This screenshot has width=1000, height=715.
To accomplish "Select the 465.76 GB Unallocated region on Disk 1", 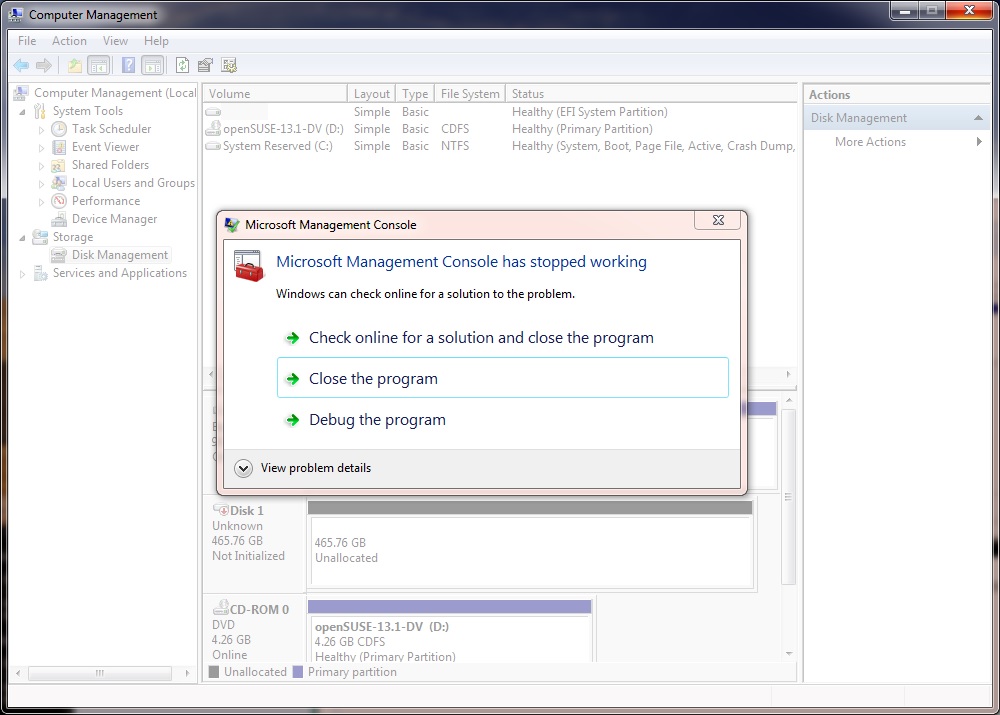I will point(531,545).
